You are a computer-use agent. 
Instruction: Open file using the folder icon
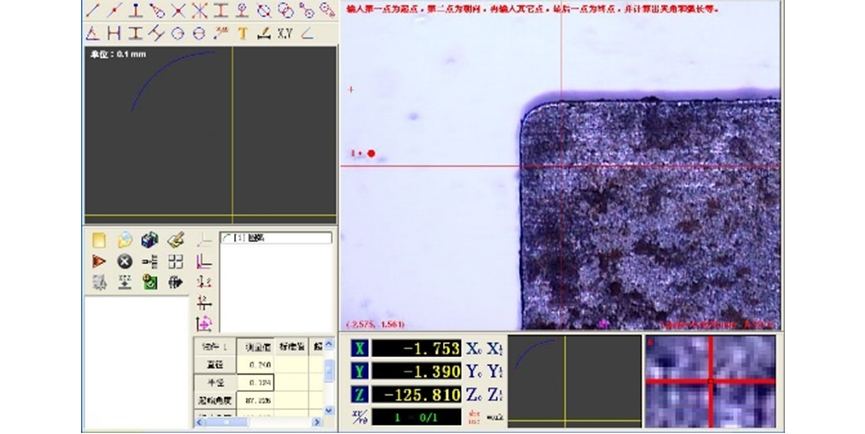(124, 240)
